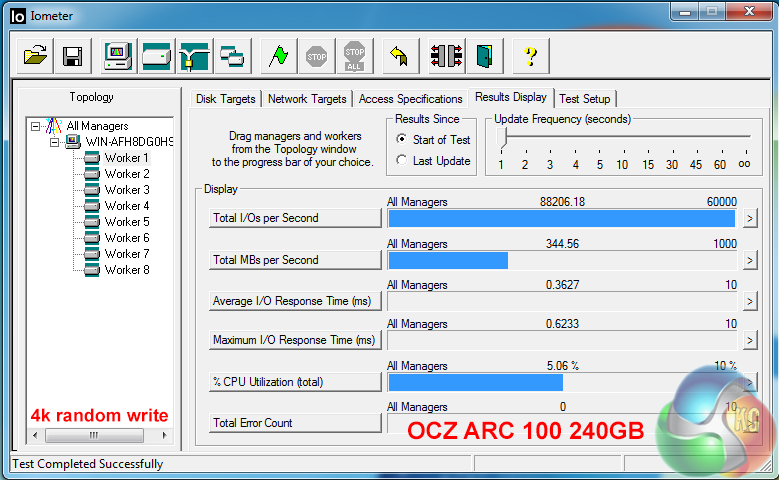Open the Access Specifications tab
Viewport: 779px width, 480px height.
point(410,99)
